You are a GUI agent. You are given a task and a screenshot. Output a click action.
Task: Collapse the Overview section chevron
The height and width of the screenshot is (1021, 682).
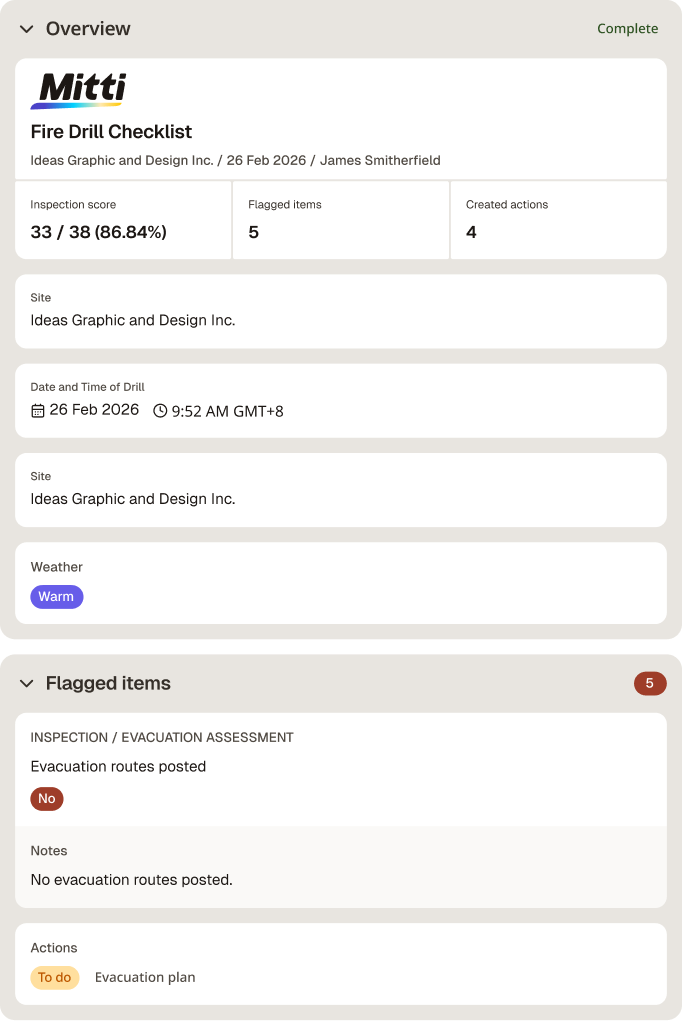point(27,29)
